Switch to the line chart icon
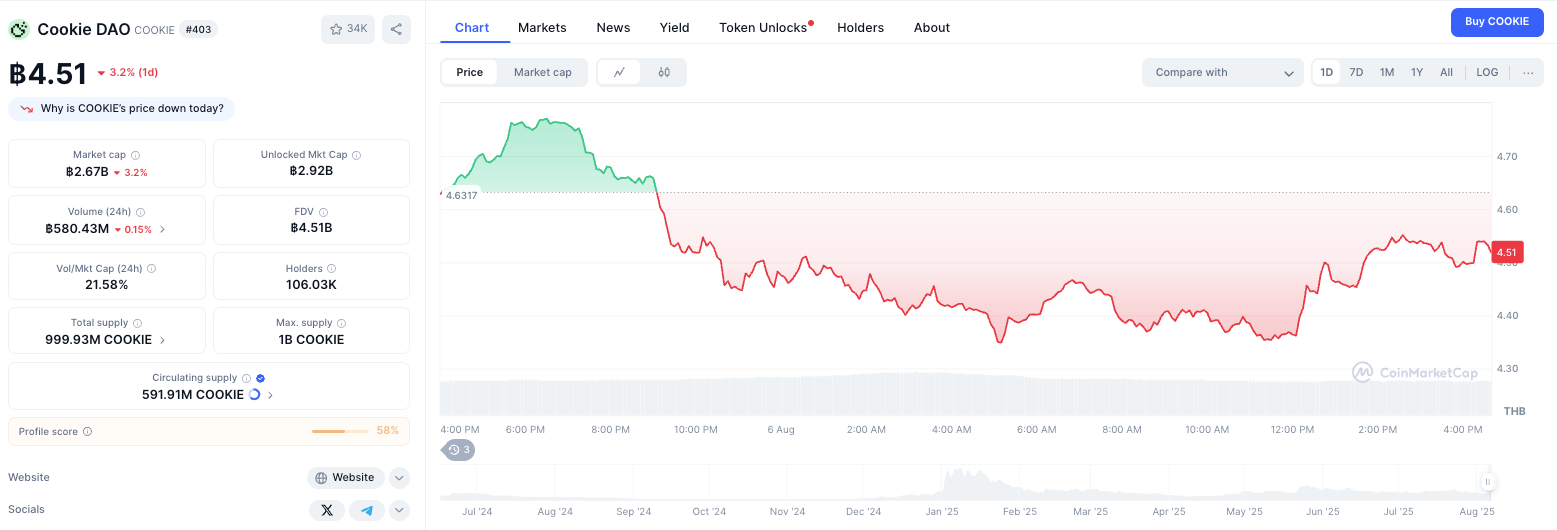Screen dimensions: 1557x530 (x=620, y=72)
